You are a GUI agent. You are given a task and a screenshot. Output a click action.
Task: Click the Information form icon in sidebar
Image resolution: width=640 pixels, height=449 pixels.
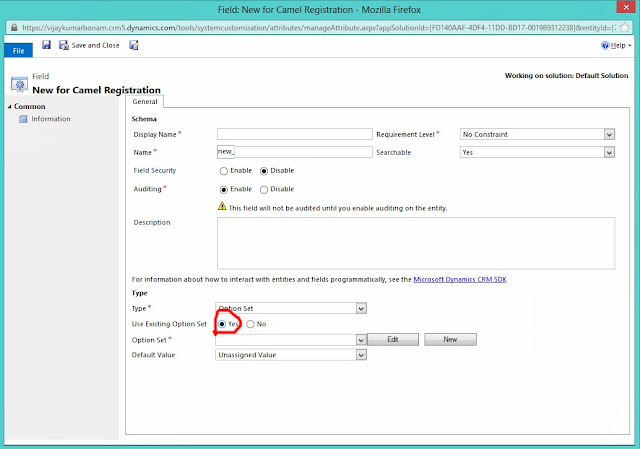point(23,119)
